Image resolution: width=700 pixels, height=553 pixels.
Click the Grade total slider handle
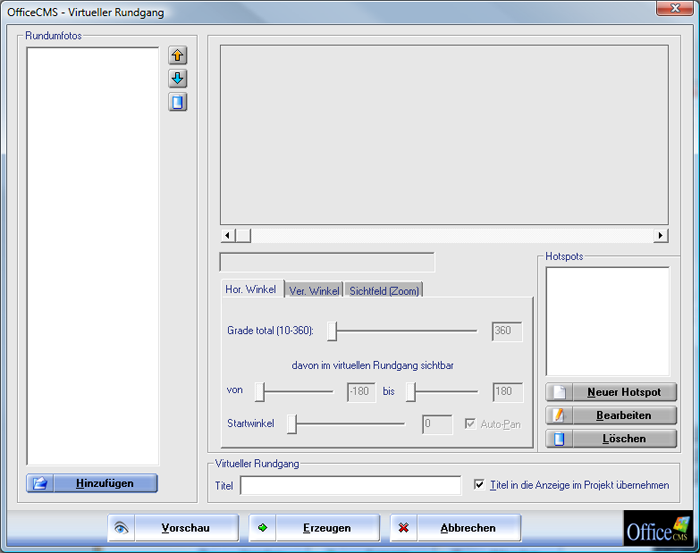point(332,331)
